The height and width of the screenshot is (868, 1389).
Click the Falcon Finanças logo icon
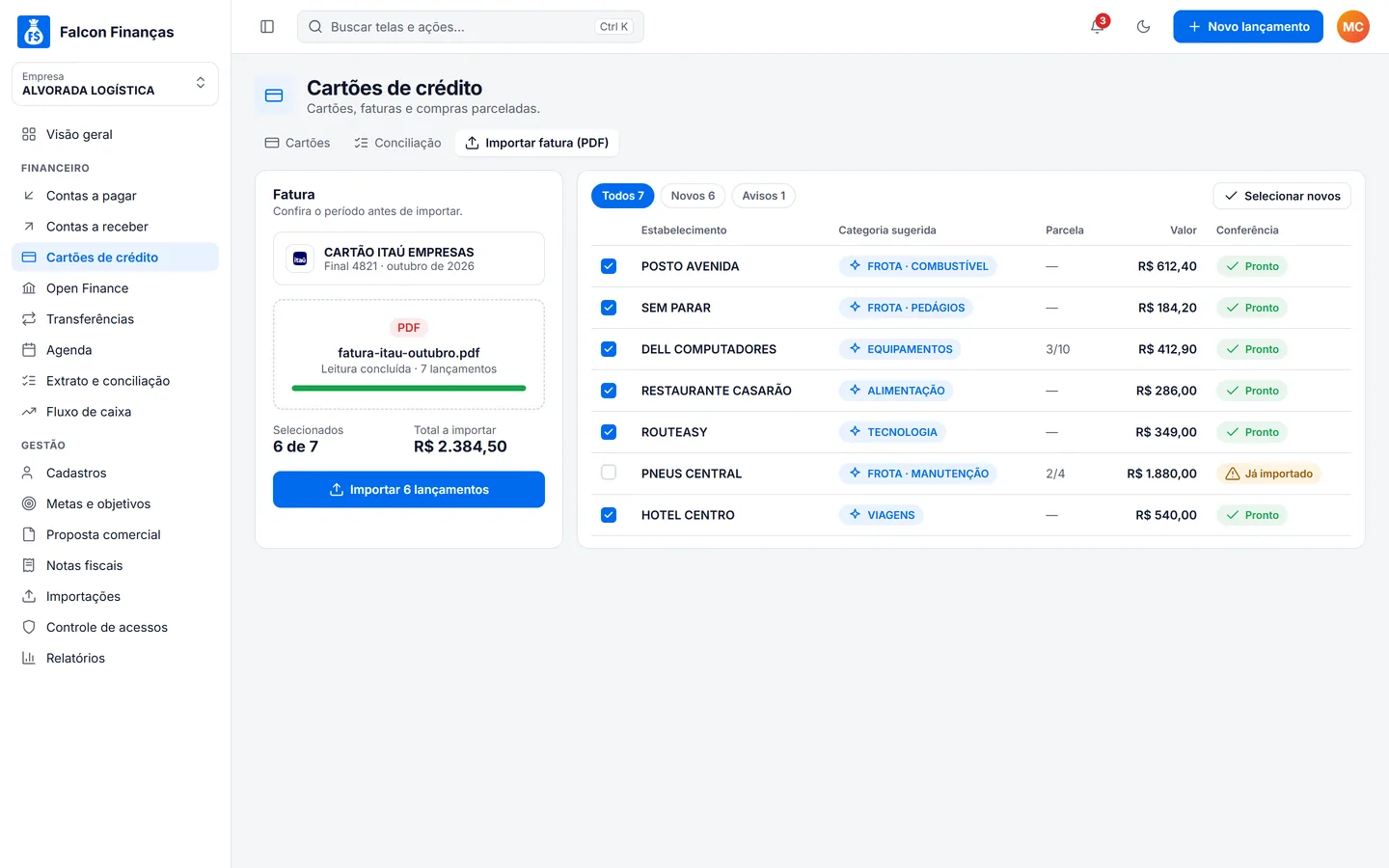(34, 32)
